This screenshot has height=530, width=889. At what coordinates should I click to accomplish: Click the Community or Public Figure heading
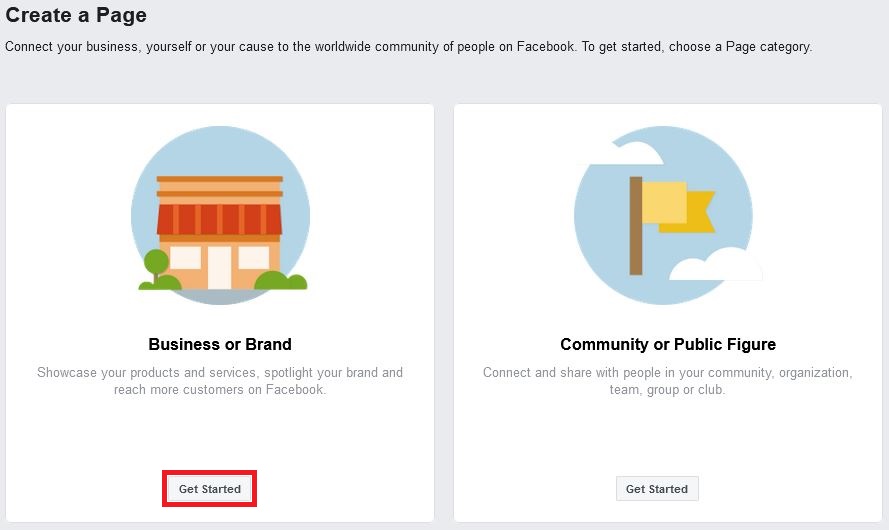pos(668,344)
